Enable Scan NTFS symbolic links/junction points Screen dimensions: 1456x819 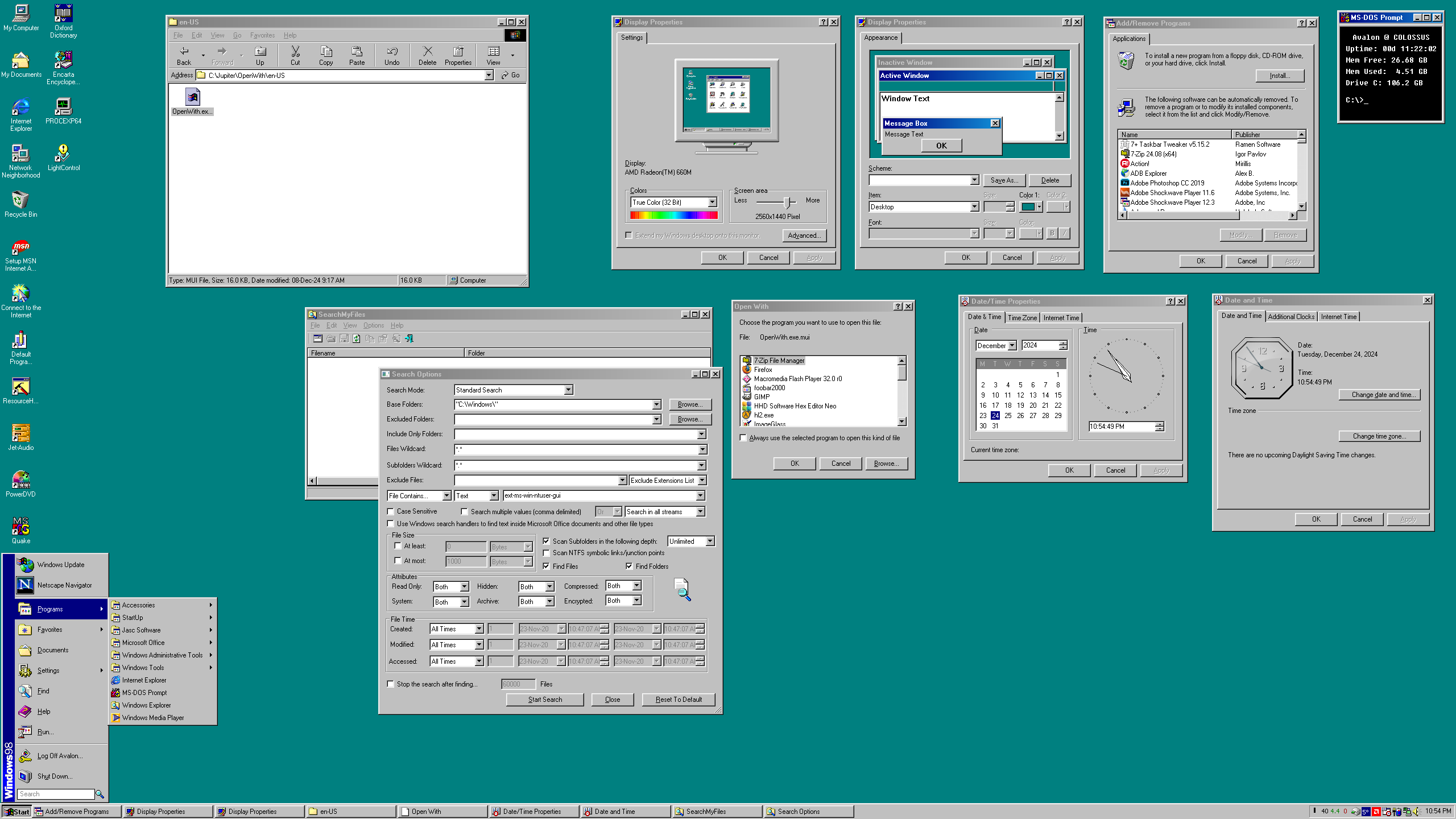[547, 553]
